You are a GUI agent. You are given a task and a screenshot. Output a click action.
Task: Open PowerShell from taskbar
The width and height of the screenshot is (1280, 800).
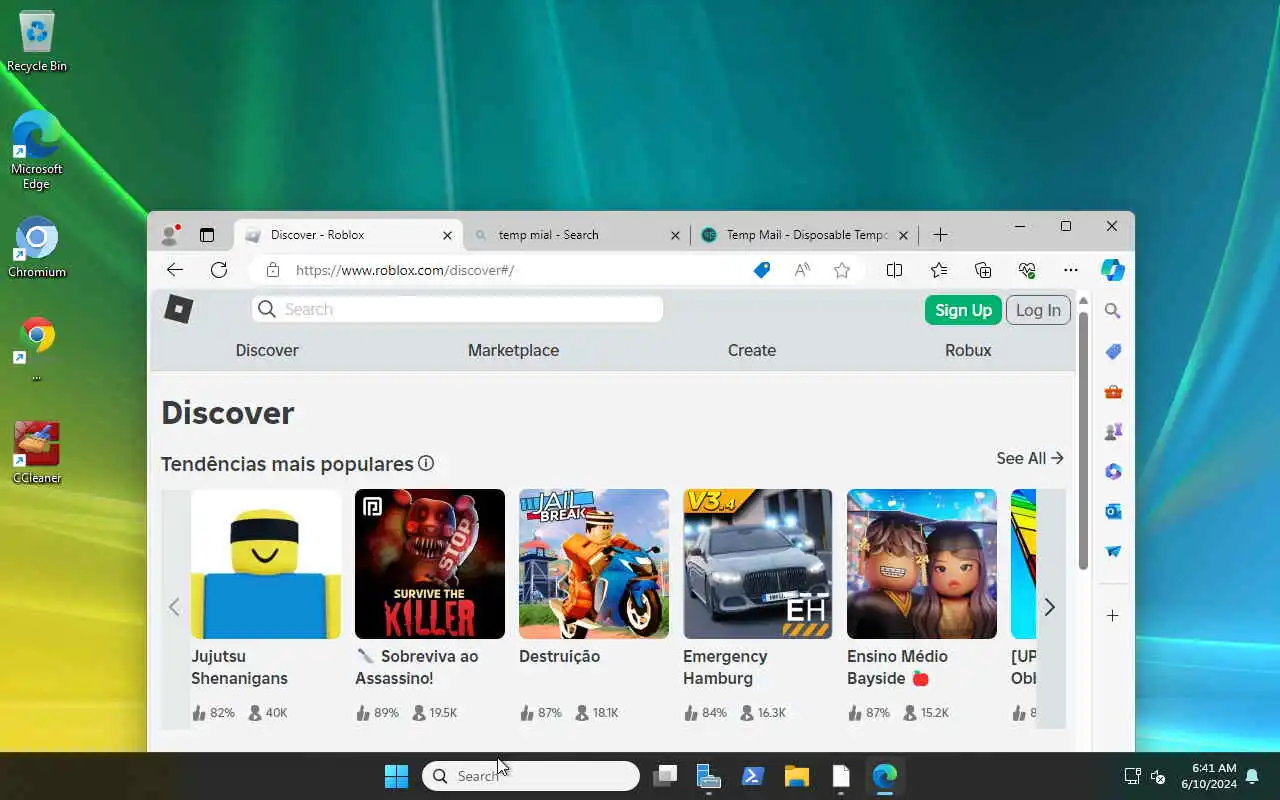click(x=753, y=776)
